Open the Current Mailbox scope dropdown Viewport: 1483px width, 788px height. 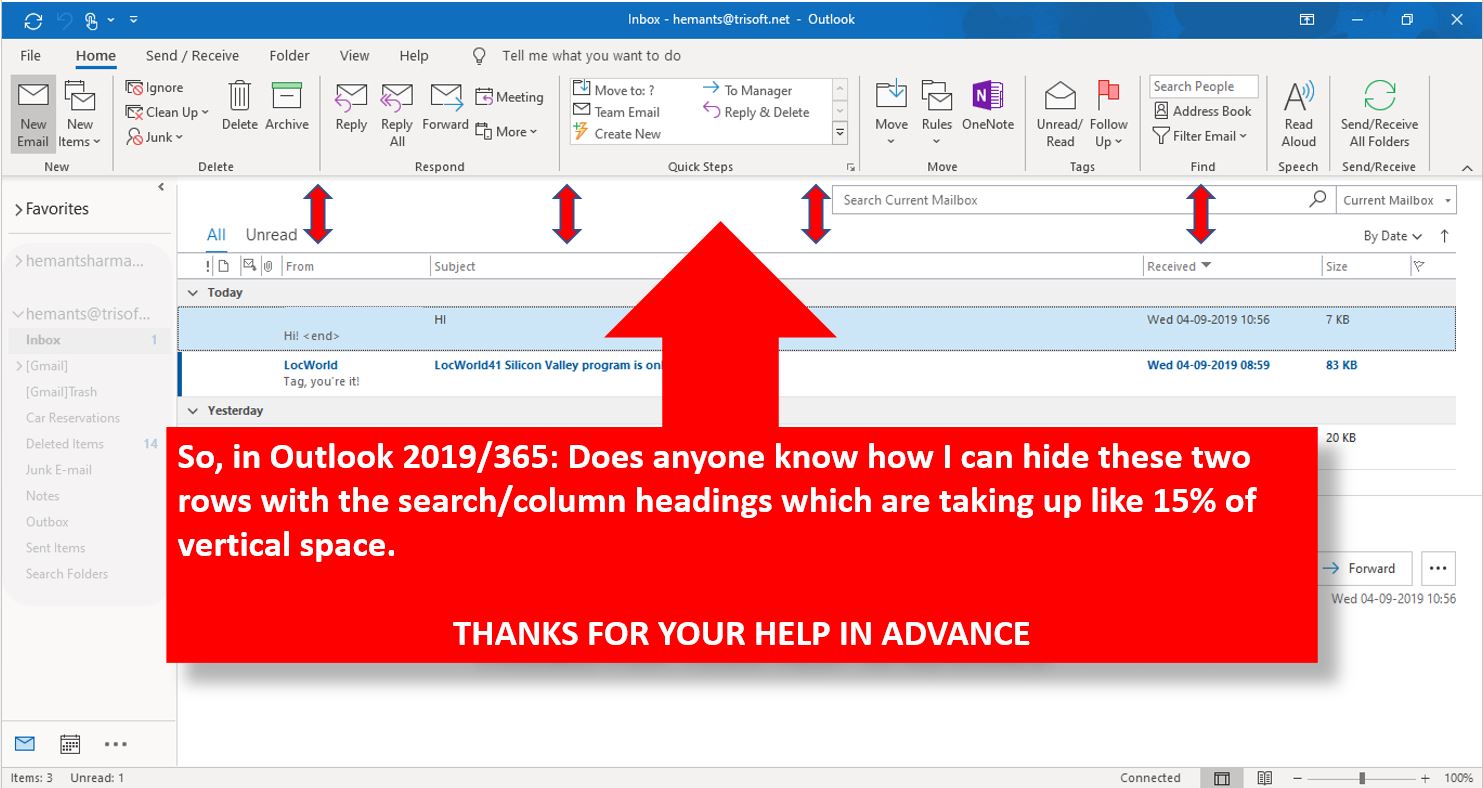tap(1396, 200)
